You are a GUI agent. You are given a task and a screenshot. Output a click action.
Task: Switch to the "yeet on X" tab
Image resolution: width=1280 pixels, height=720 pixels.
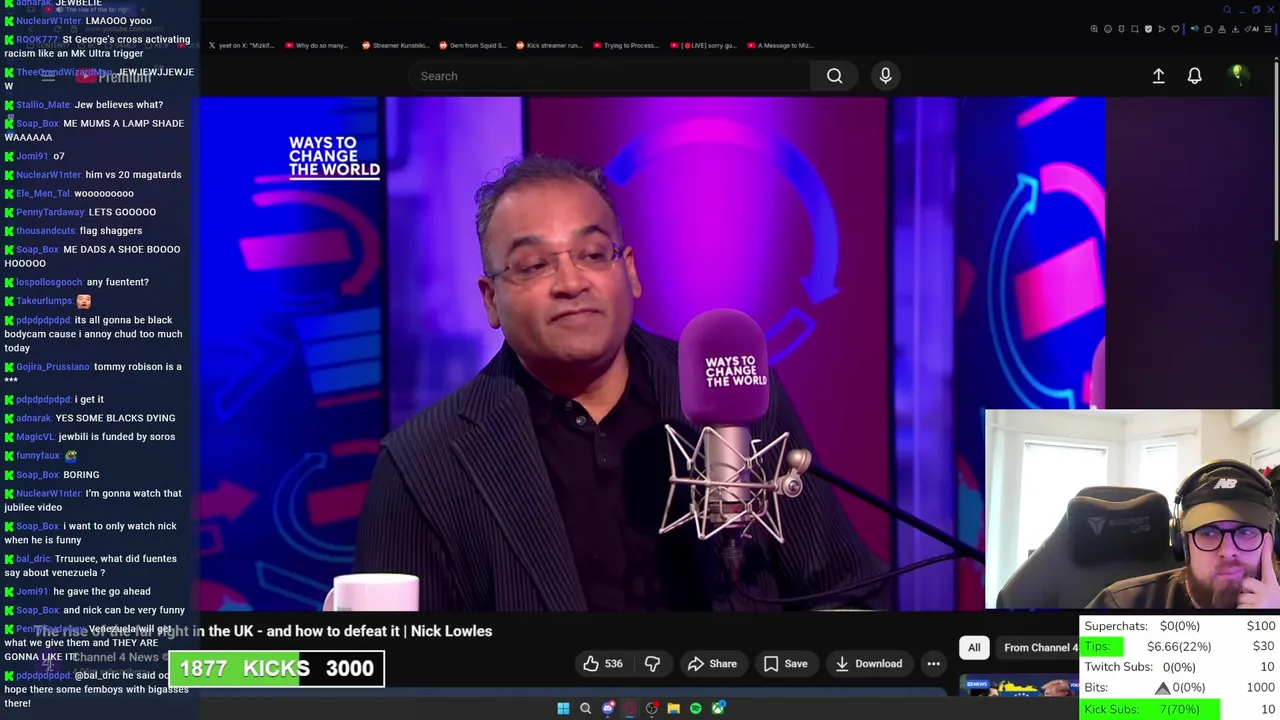[243, 45]
